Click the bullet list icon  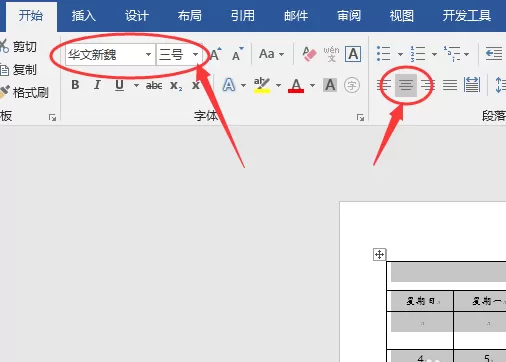[x=383, y=54]
